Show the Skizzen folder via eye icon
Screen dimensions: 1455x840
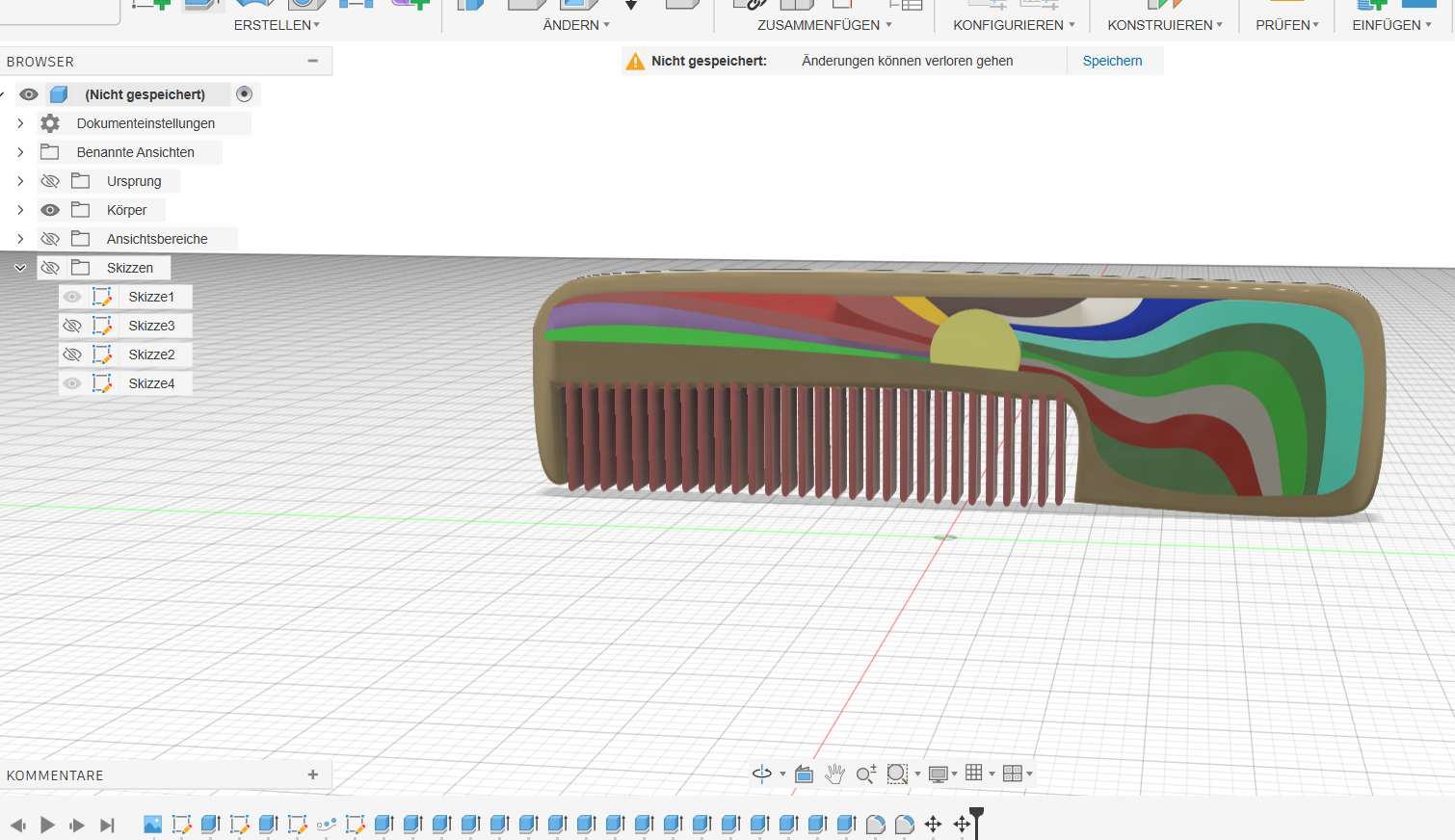click(50, 268)
